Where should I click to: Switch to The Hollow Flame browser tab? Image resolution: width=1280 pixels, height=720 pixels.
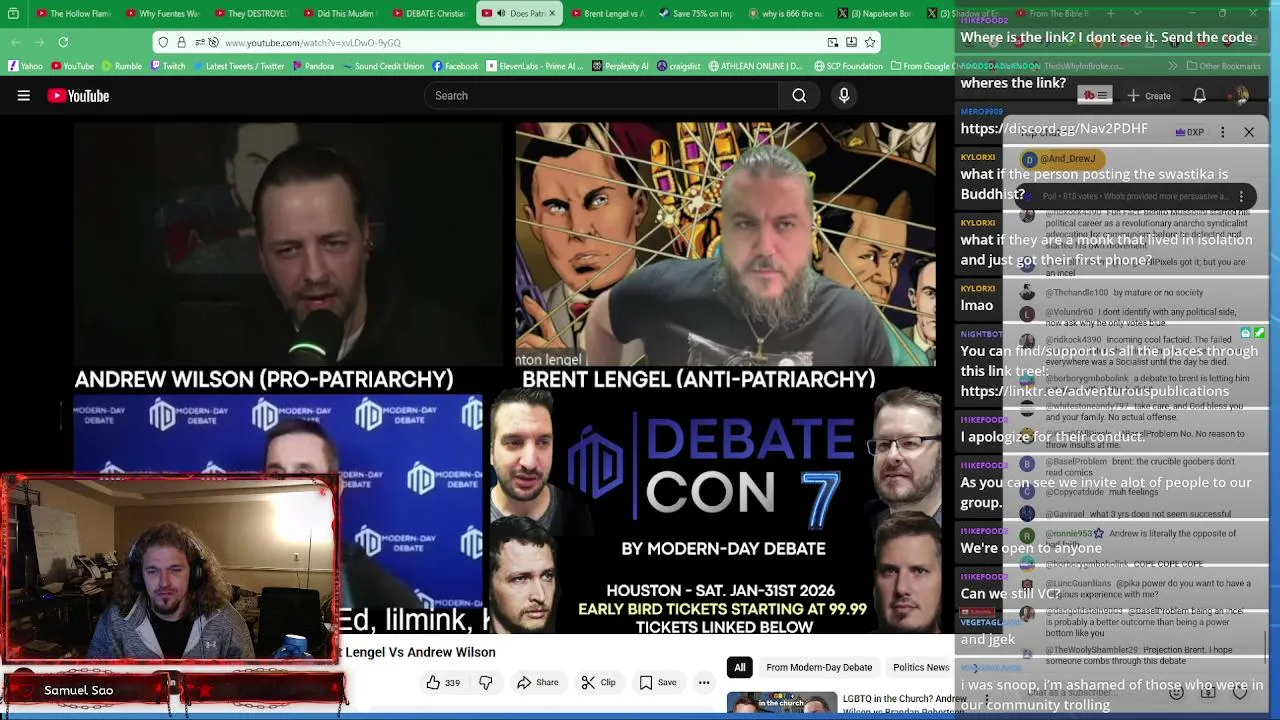[71, 13]
